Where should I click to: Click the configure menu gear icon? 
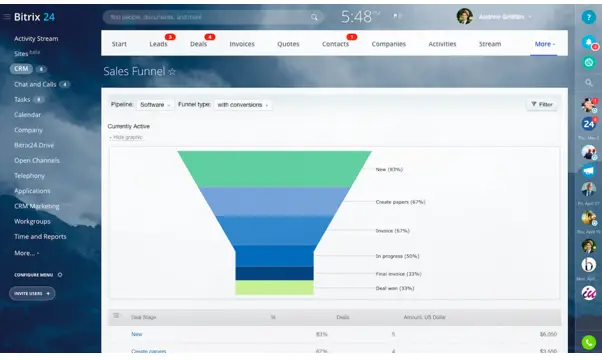point(60,275)
